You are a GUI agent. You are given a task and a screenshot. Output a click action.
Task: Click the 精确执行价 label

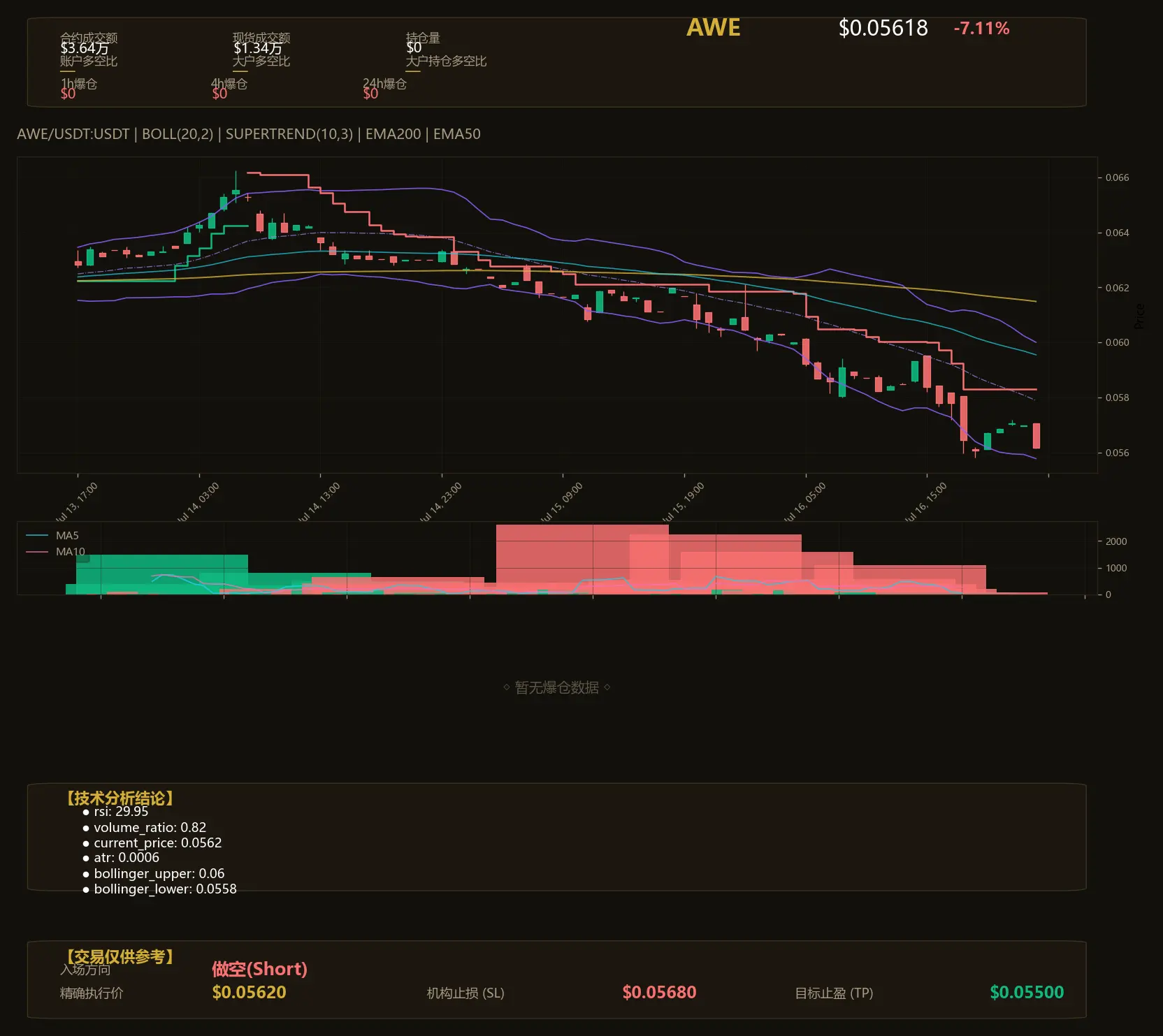tap(92, 993)
